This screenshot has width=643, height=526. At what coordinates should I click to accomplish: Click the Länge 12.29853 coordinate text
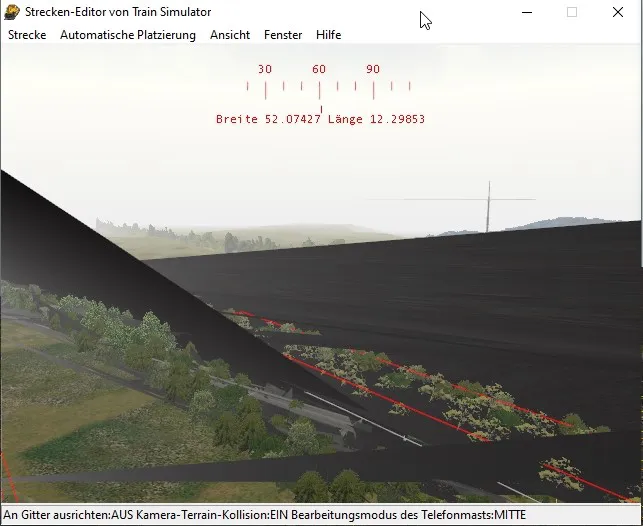point(376,119)
